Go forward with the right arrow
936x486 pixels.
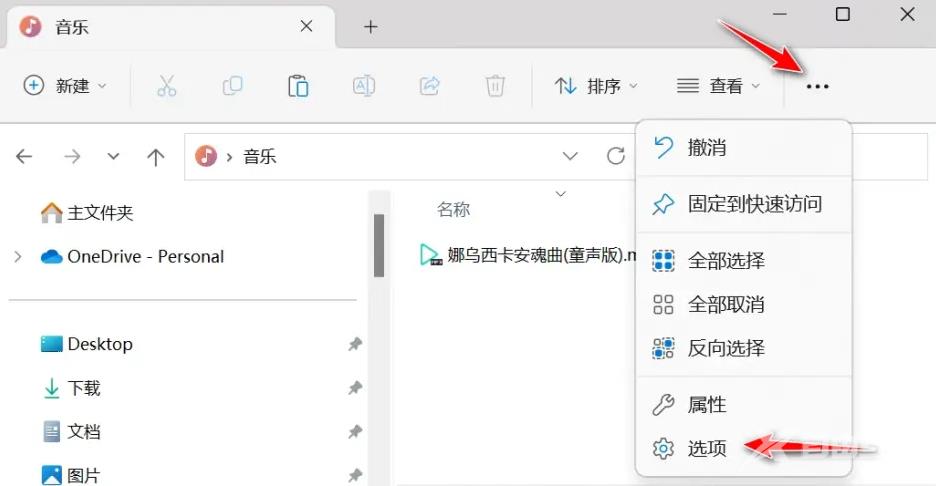[x=72, y=156]
